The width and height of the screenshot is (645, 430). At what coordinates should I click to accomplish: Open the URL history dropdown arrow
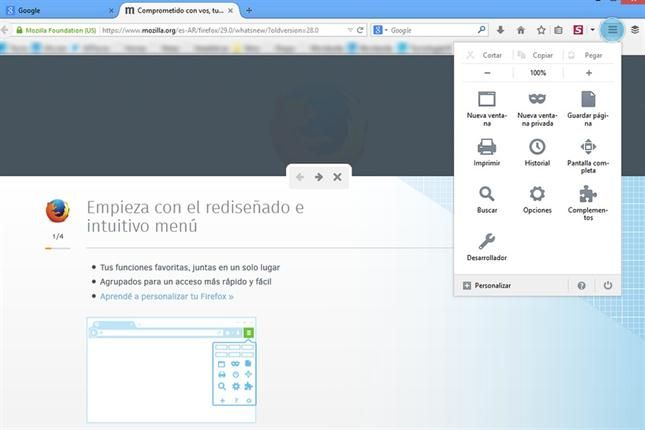click(350, 30)
